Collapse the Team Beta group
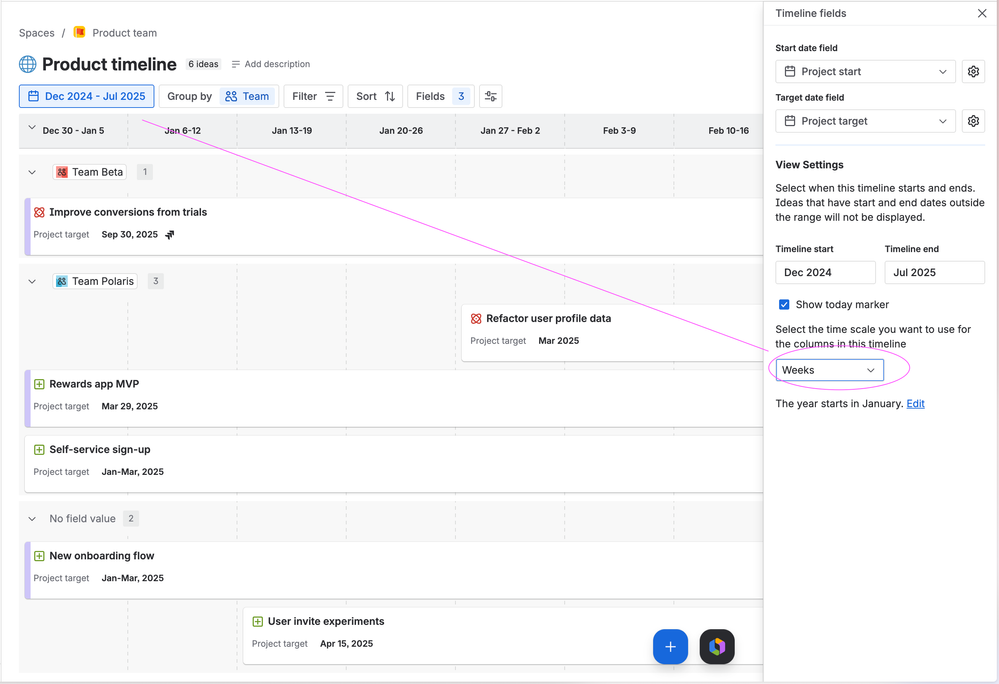This screenshot has height=684, width=999. [32, 172]
